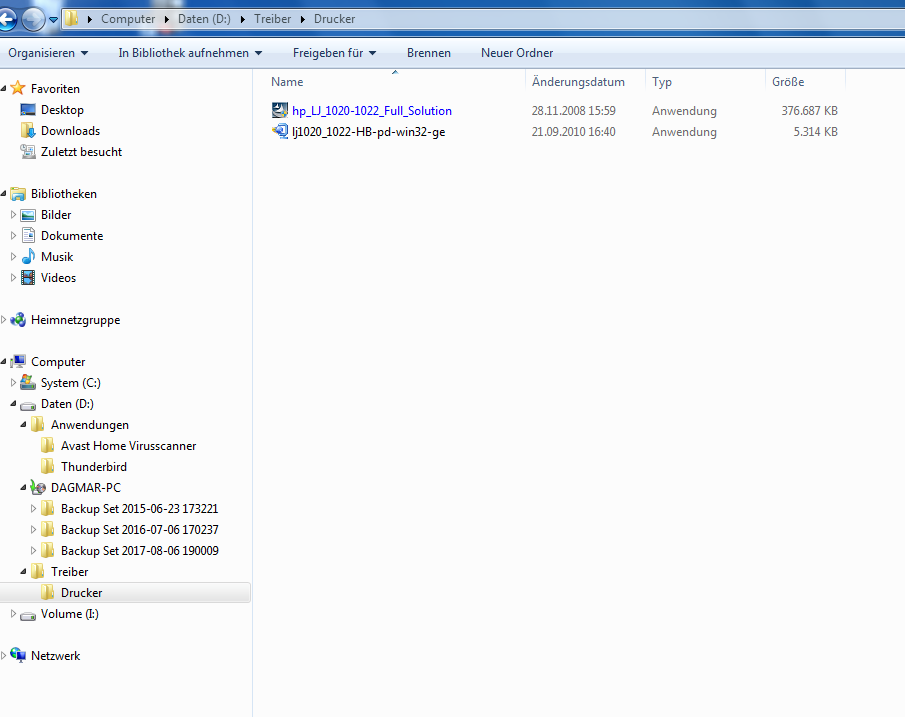Viewport: 905px width, 717px height.
Task: Select System (C:) drive icon
Action: [x=28, y=382]
